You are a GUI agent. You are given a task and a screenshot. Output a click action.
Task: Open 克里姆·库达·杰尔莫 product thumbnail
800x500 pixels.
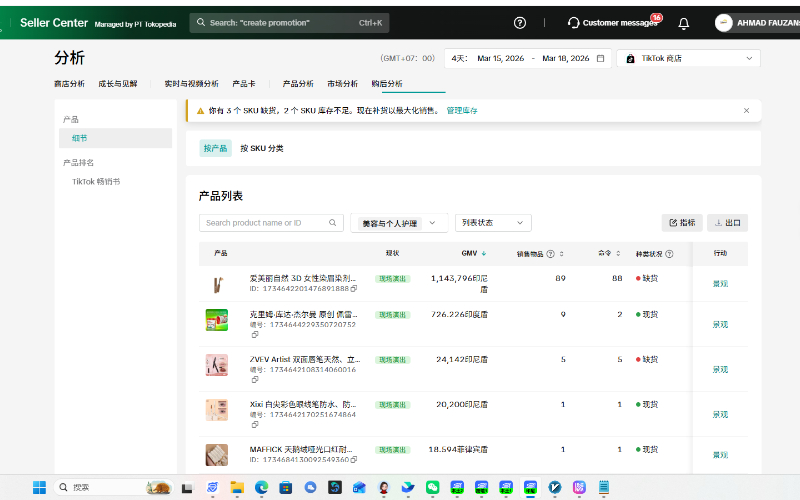[x=217, y=320]
